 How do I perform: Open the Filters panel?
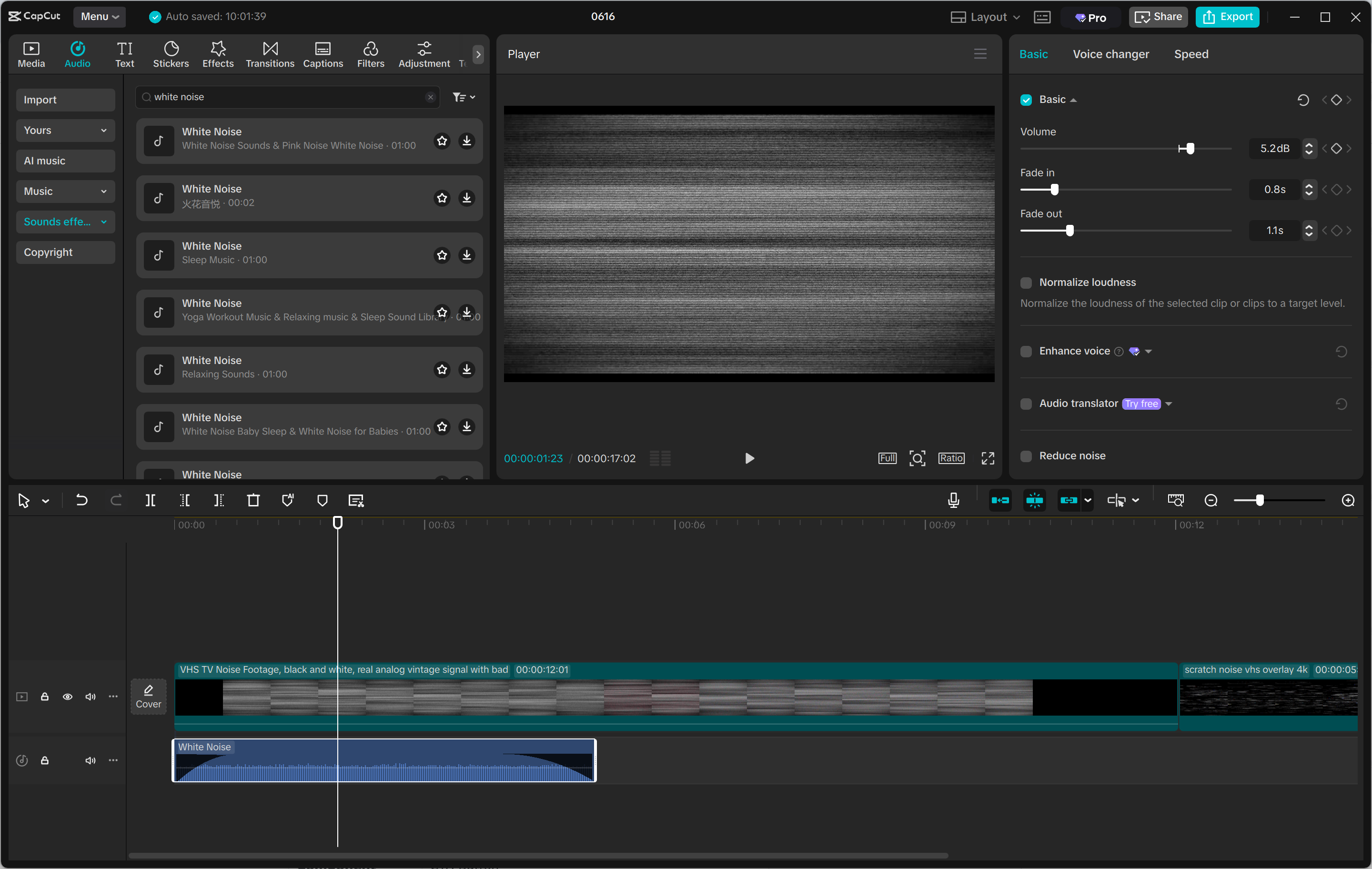click(370, 53)
